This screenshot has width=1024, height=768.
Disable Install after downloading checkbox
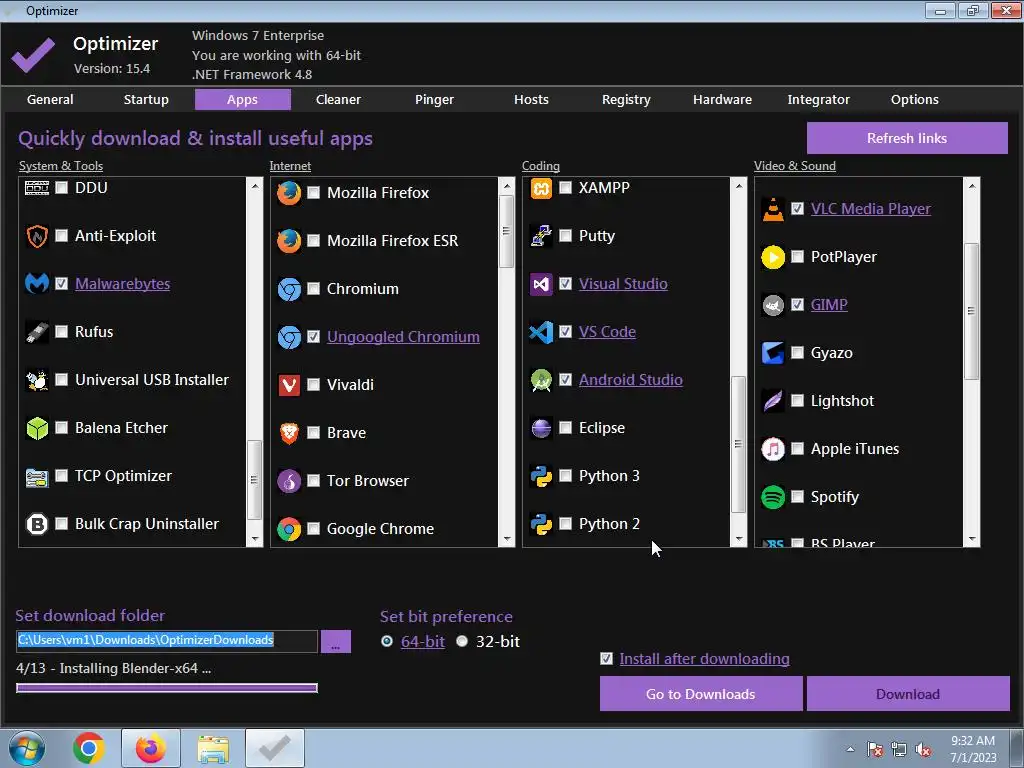pos(606,658)
